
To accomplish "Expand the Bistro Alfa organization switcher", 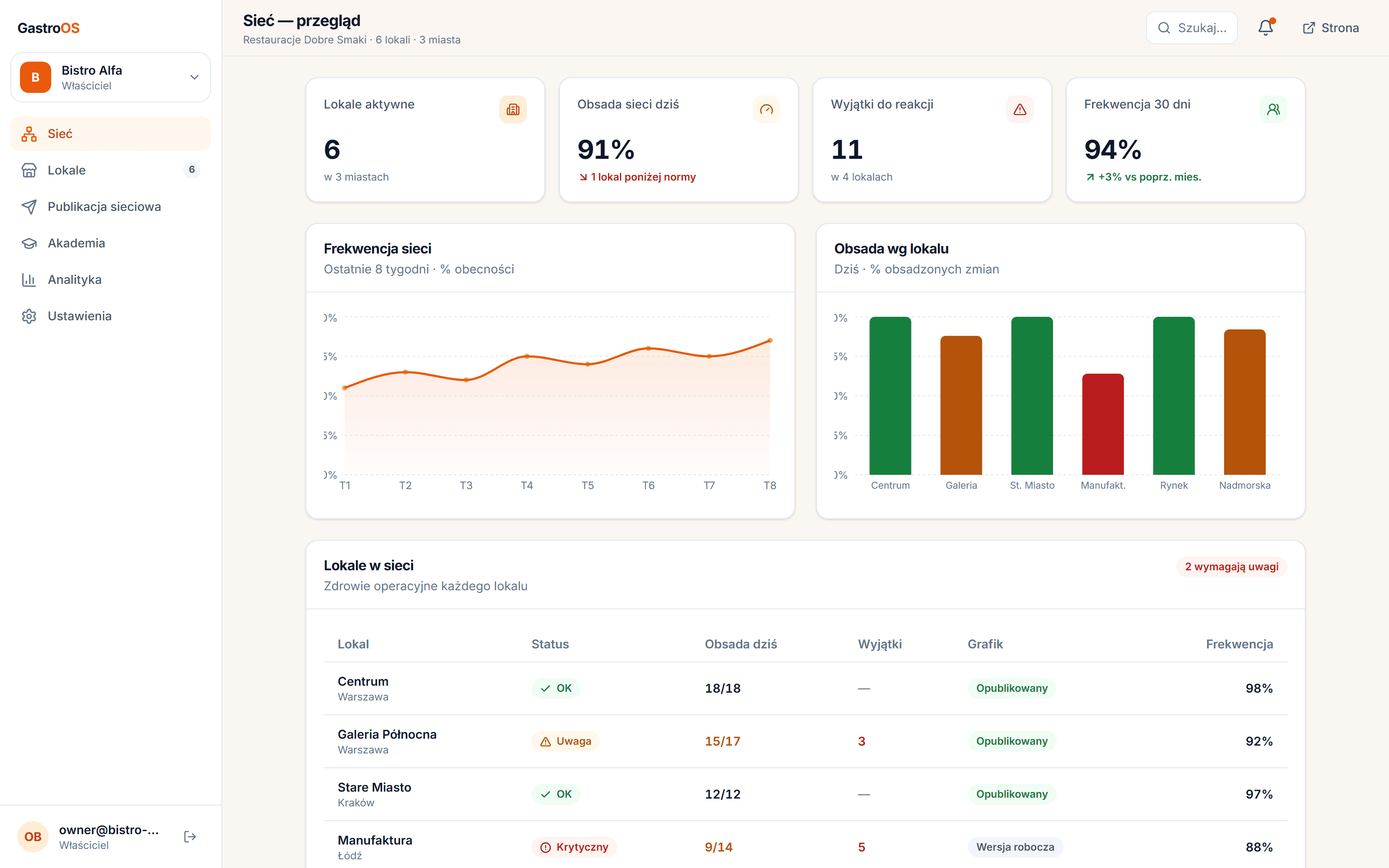I will pos(111,78).
